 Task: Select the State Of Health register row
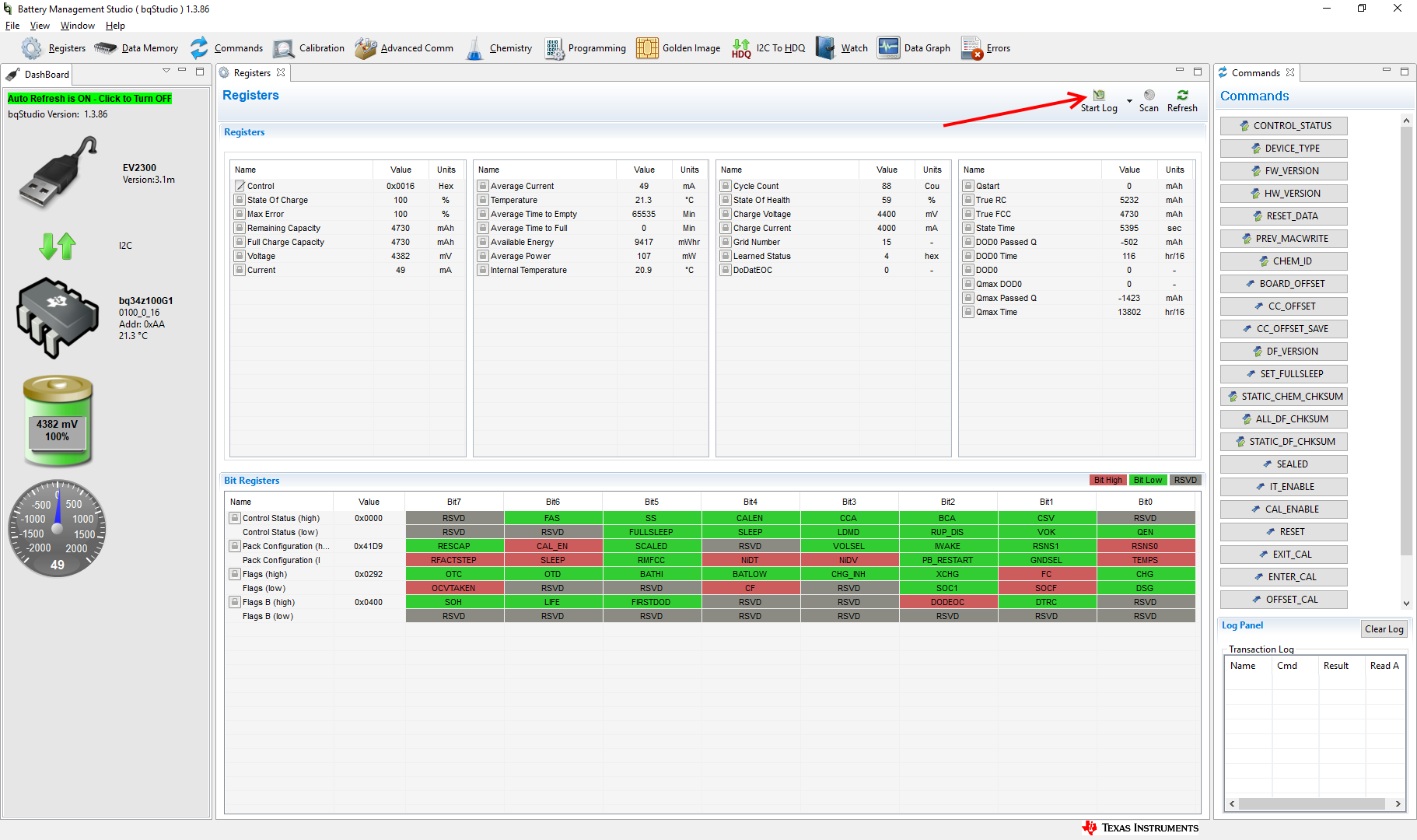(833, 200)
